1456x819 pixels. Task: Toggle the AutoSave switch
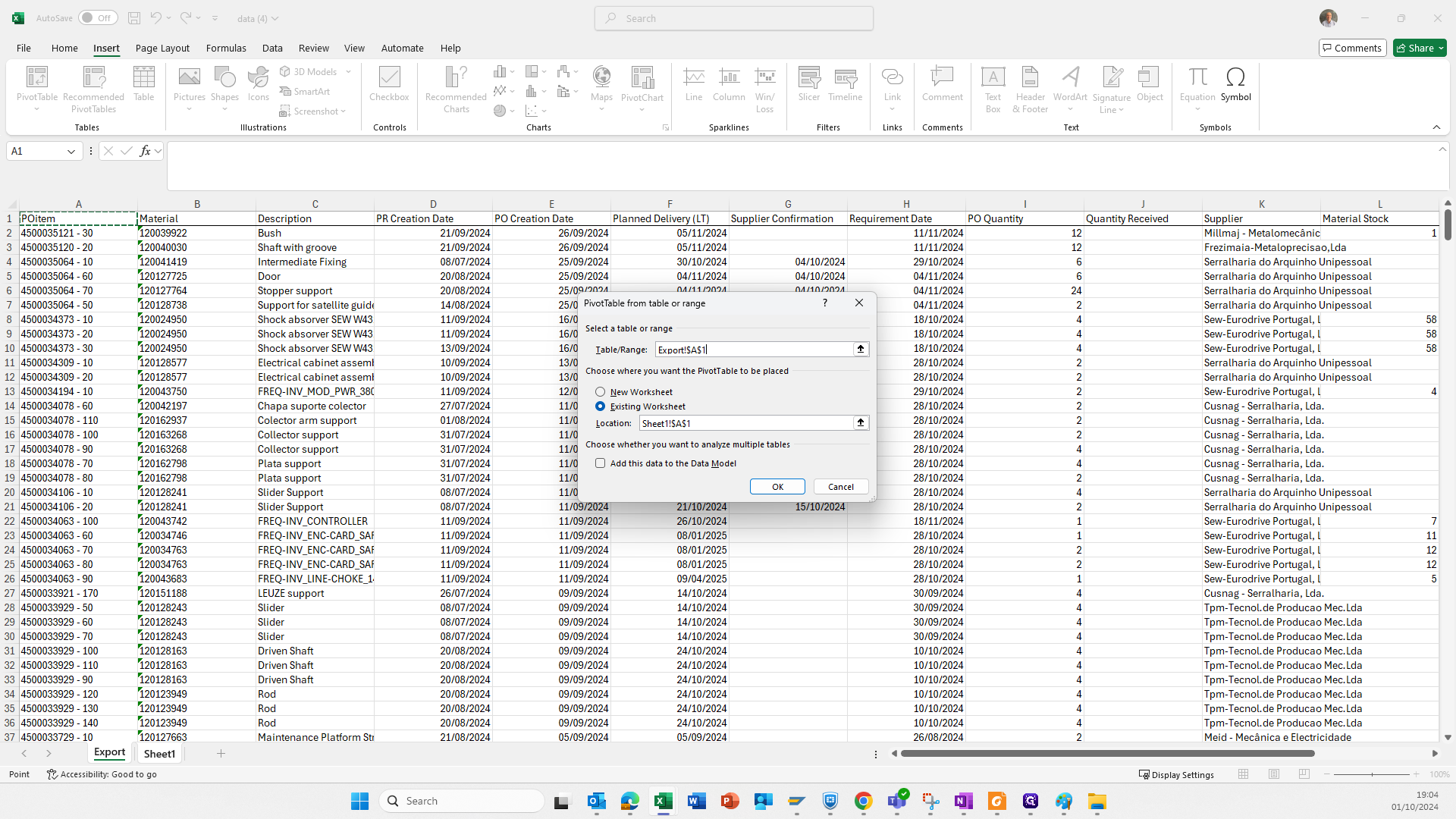(98, 18)
